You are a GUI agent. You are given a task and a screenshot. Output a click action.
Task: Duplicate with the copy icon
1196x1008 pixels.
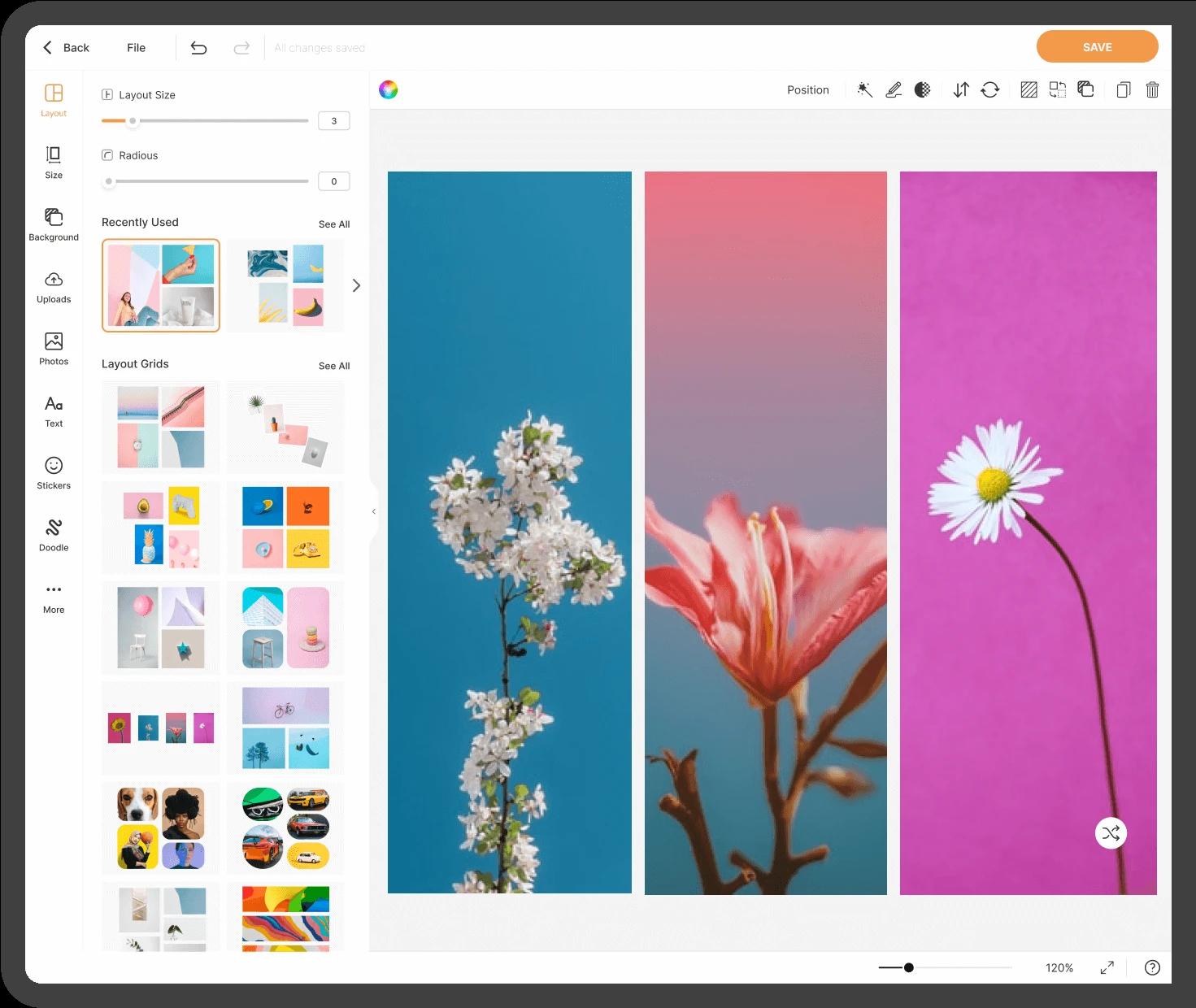pyautogui.click(x=1123, y=90)
